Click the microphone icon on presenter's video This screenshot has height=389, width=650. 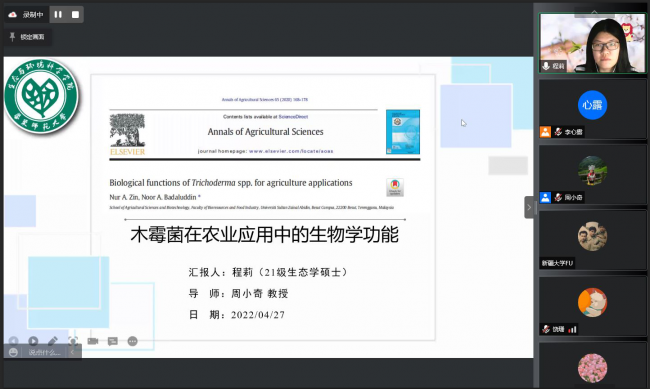(x=546, y=66)
